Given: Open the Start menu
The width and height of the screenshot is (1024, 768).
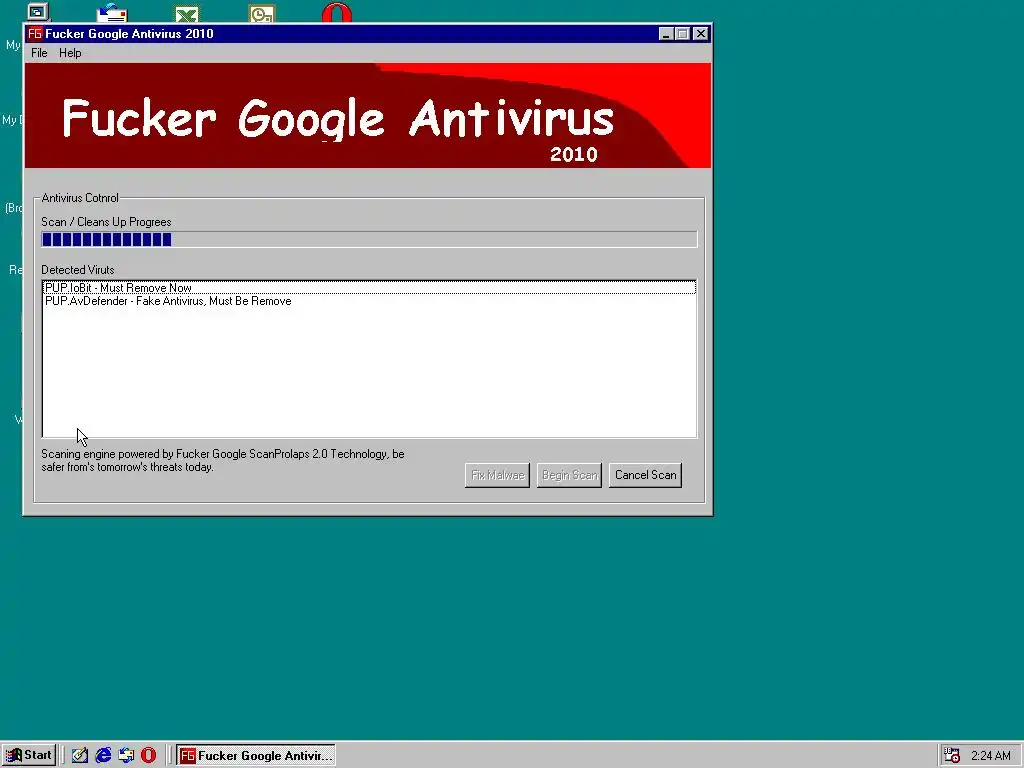Looking at the screenshot, I should click(x=28, y=756).
